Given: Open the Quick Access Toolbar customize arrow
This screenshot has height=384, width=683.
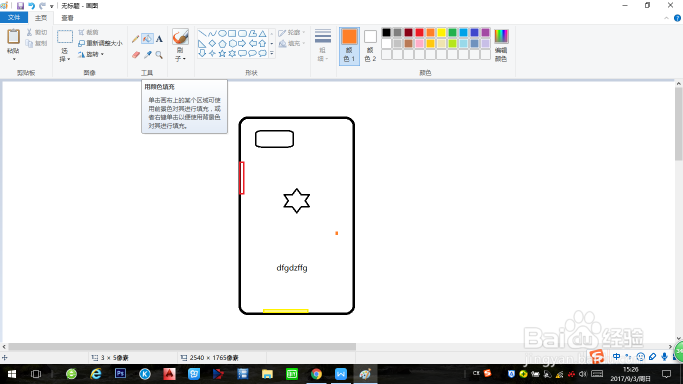Looking at the screenshot, I should pos(51,6).
